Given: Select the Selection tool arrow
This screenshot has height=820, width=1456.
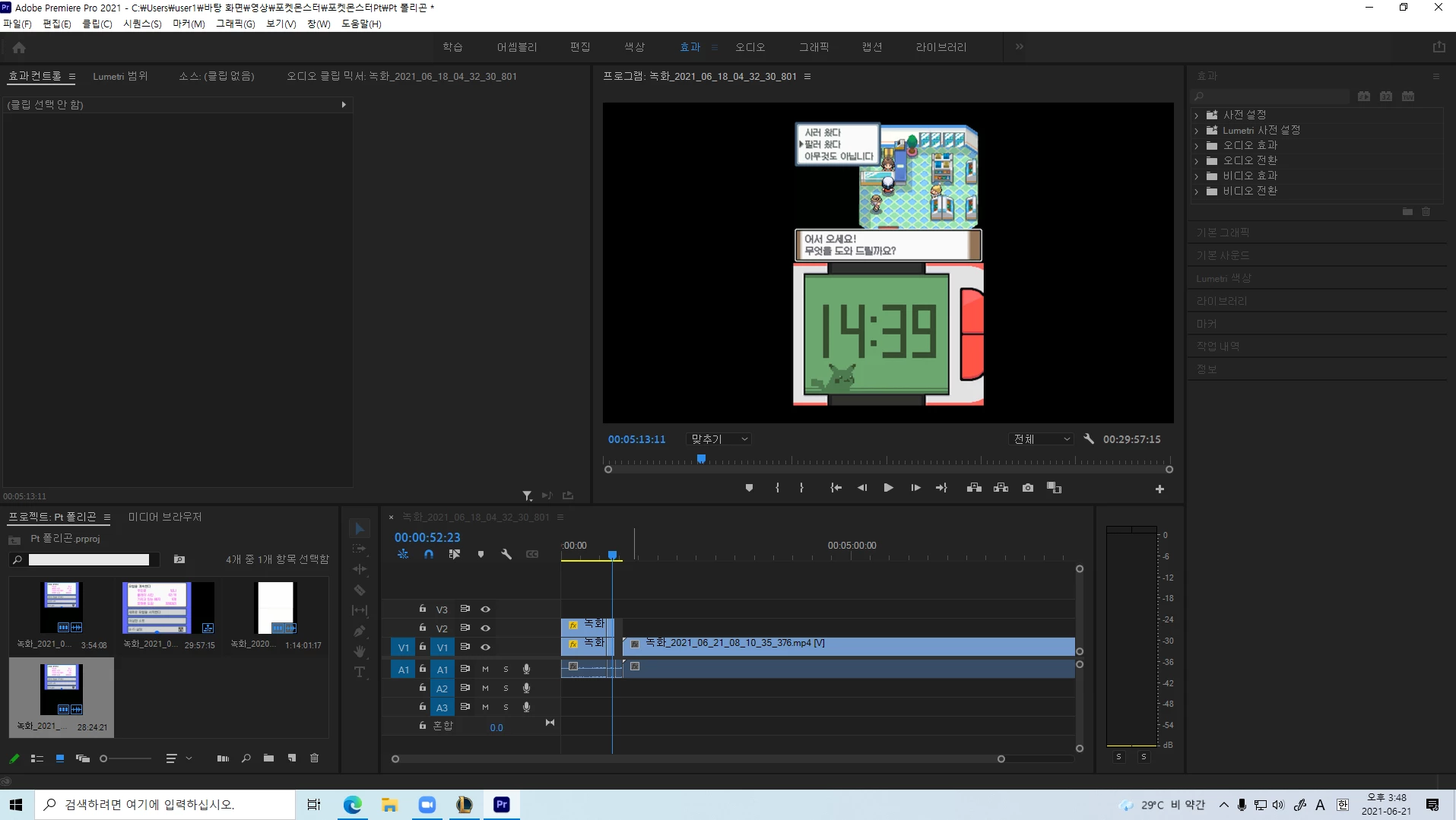Looking at the screenshot, I should coord(360,528).
